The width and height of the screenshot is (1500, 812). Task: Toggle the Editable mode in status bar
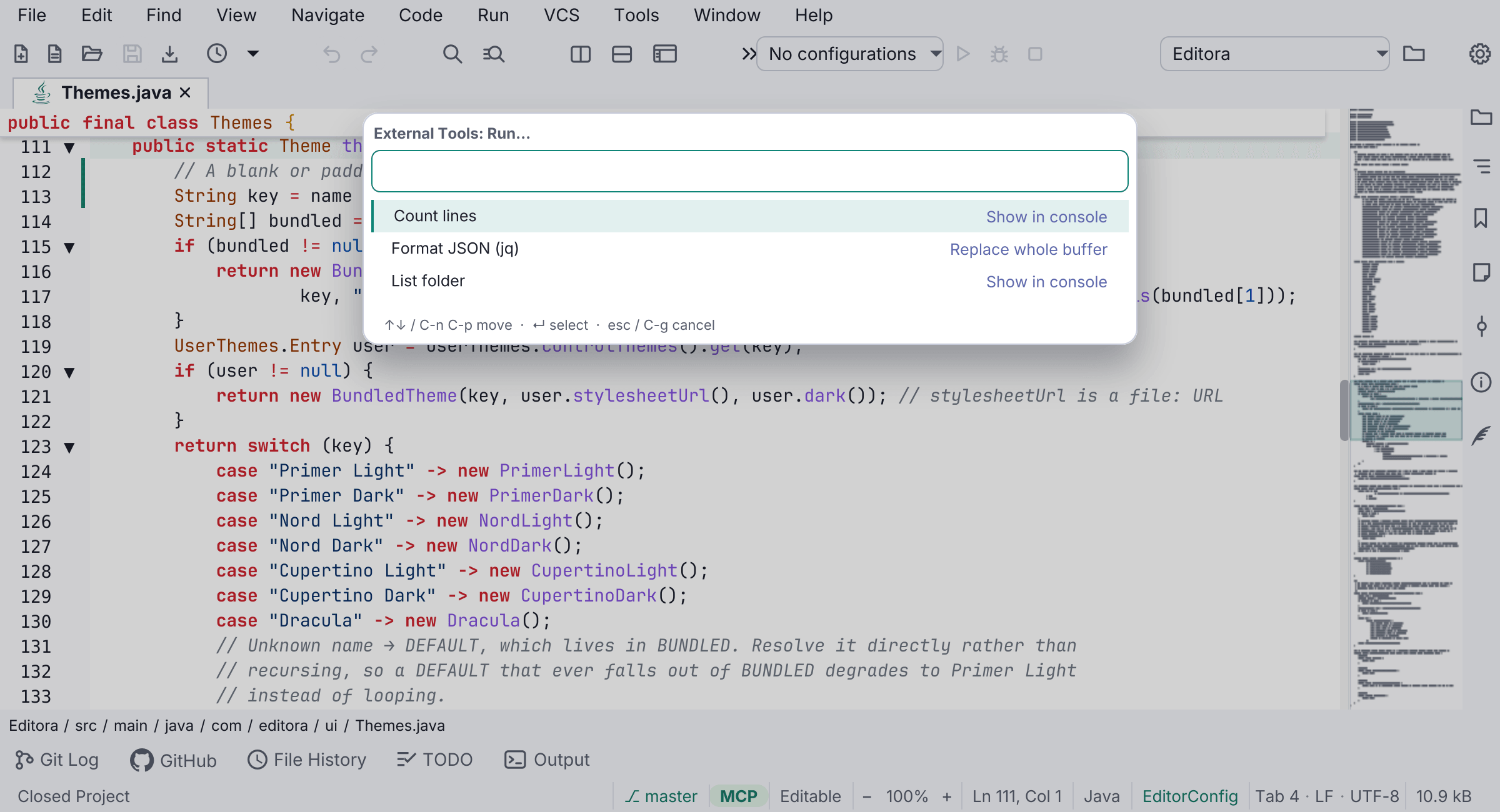pyautogui.click(x=811, y=796)
